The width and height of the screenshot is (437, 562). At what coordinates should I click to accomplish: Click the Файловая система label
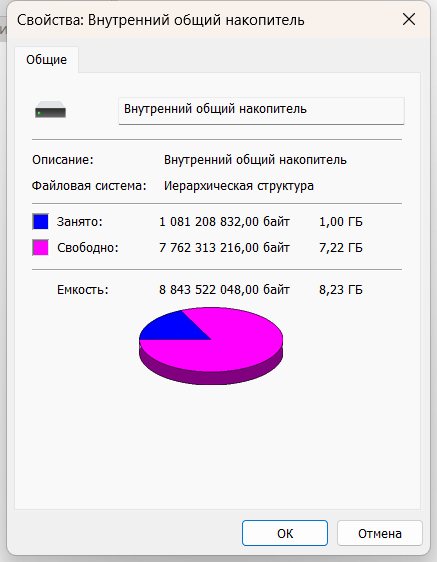click(x=89, y=186)
